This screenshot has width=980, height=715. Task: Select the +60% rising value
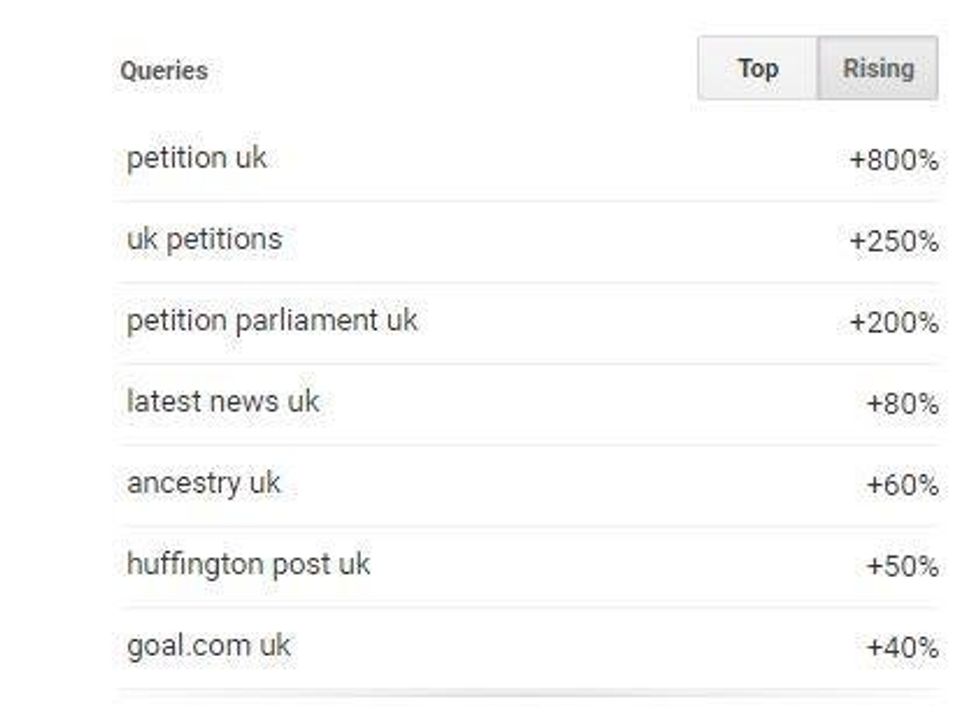point(902,485)
